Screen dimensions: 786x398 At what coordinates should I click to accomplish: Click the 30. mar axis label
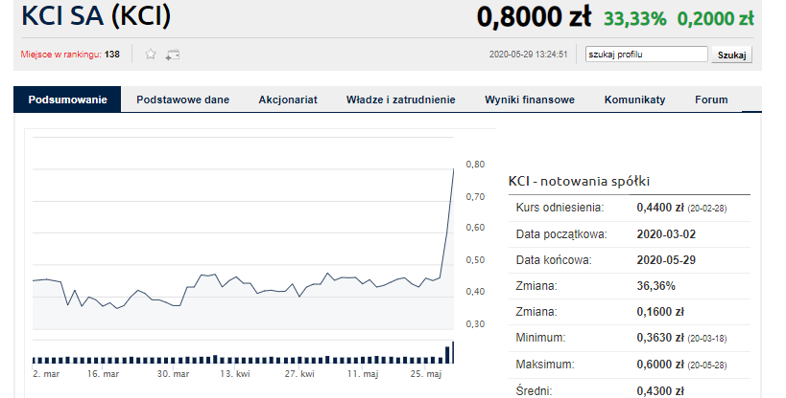pyautogui.click(x=173, y=374)
